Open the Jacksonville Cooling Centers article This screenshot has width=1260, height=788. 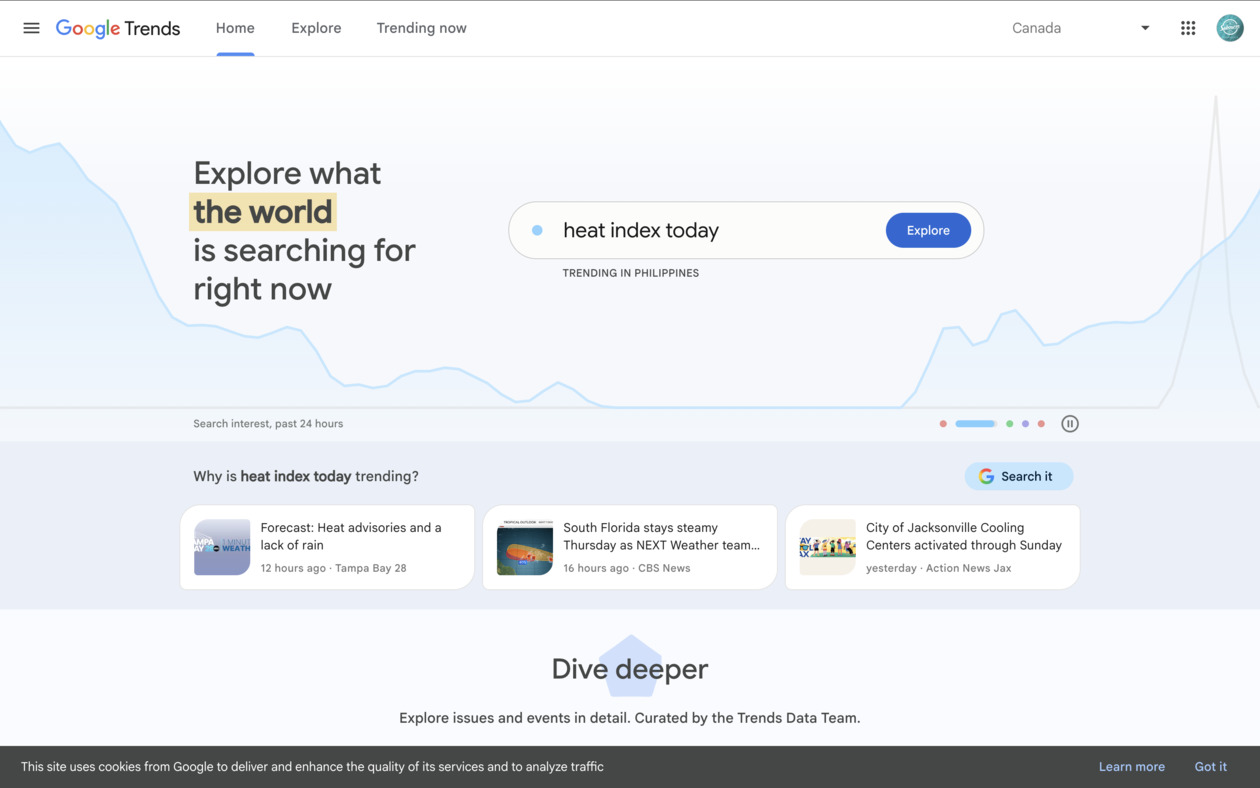click(x=933, y=547)
